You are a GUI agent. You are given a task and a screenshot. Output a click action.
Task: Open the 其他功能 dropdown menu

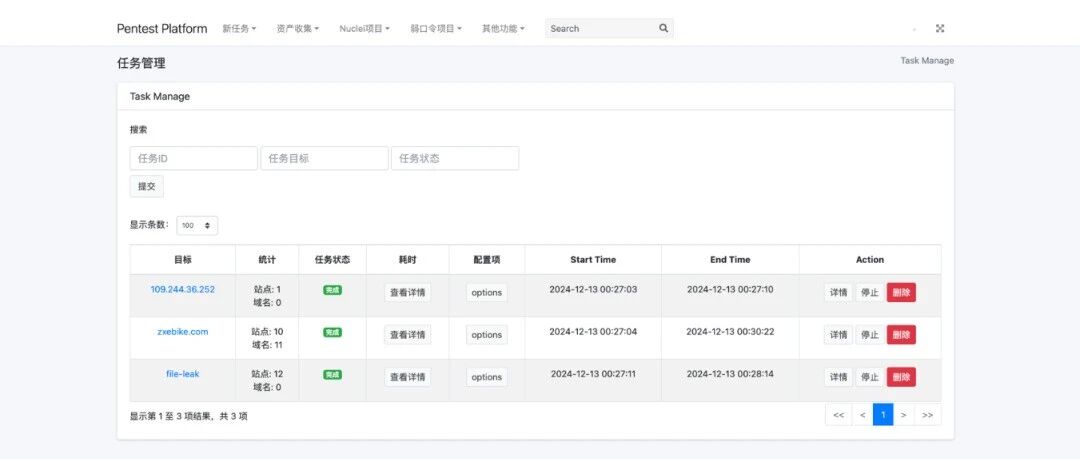pyautogui.click(x=503, y=28)
